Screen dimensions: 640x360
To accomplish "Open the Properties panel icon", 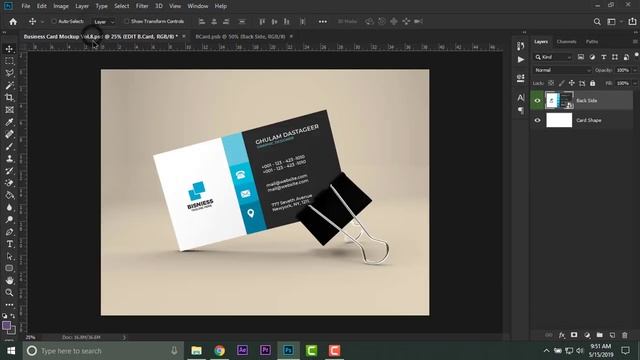I will point(520,78).
